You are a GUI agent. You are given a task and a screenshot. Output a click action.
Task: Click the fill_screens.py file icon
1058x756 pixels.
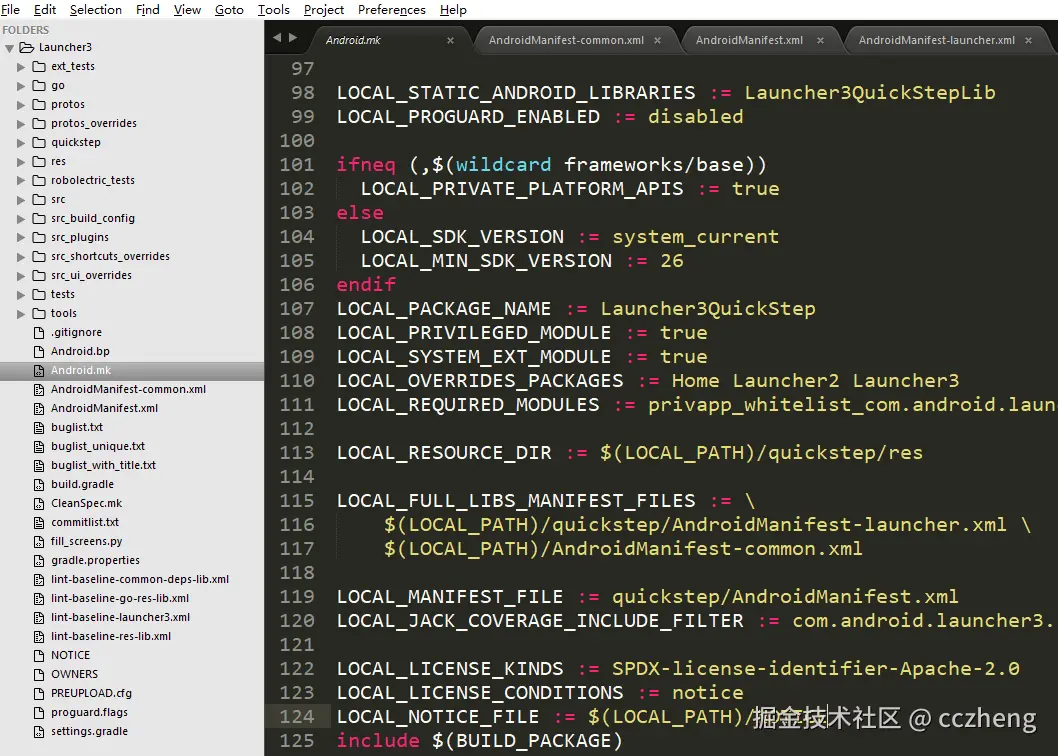(x=39, y=541)
